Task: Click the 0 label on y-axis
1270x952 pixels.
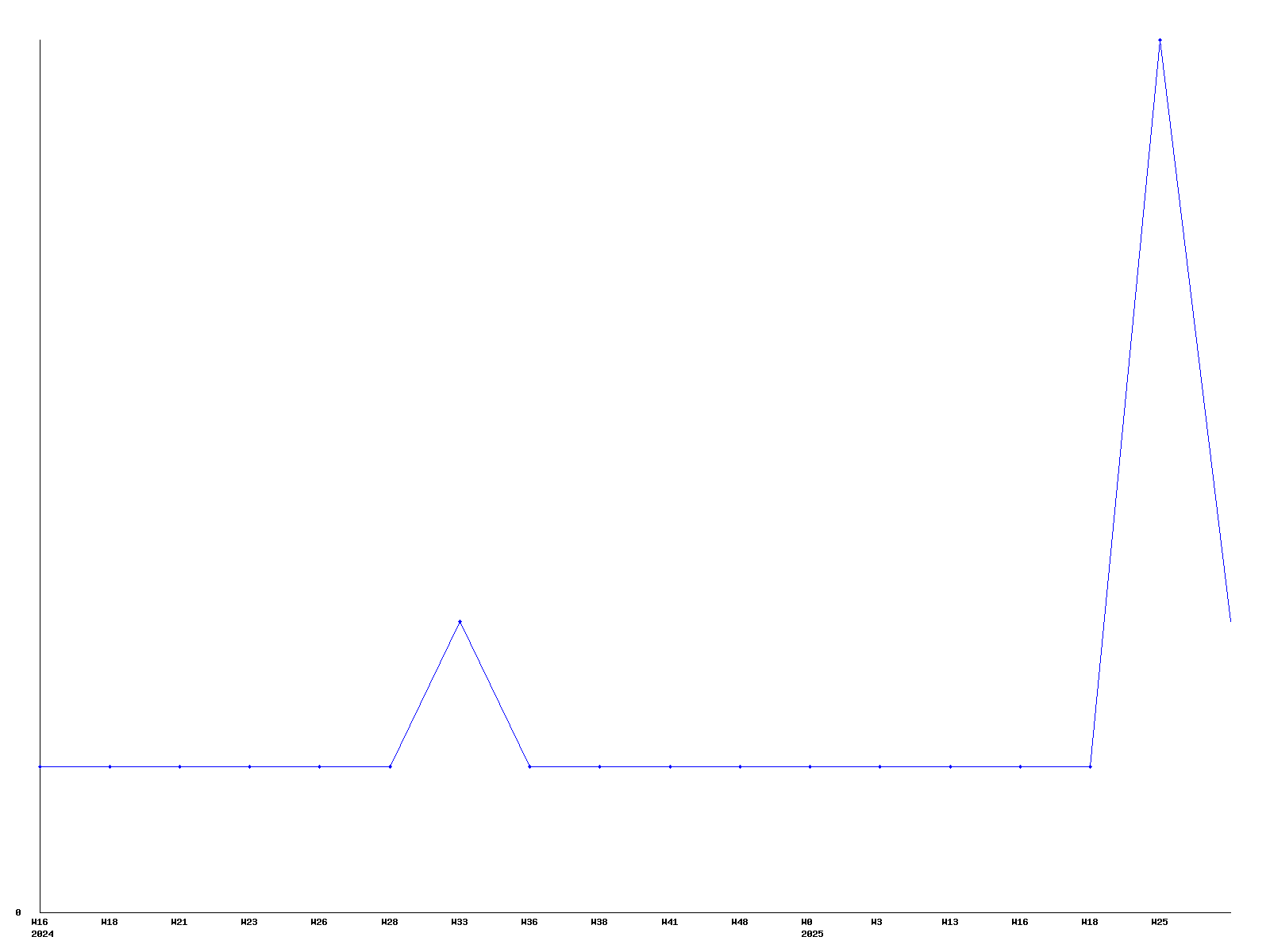Action: pyautogui.click(x=18, y=912)
